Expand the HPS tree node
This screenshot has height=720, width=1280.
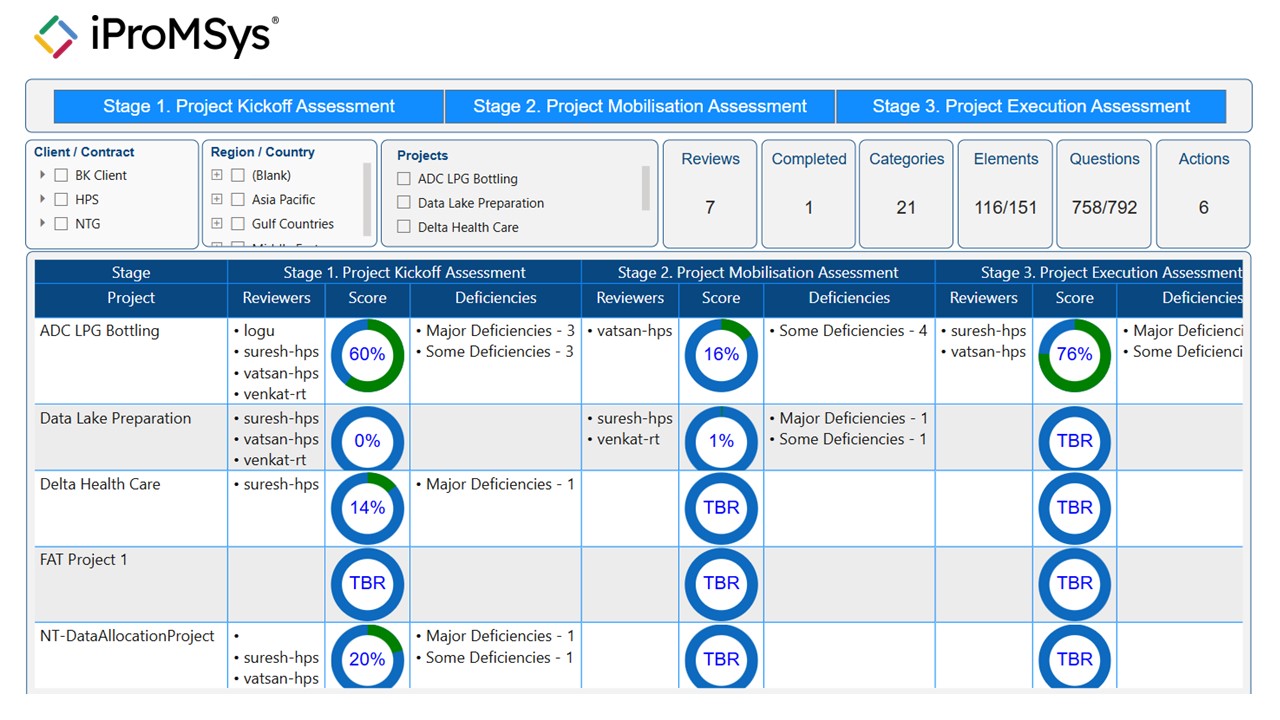(x=42, y=200)
